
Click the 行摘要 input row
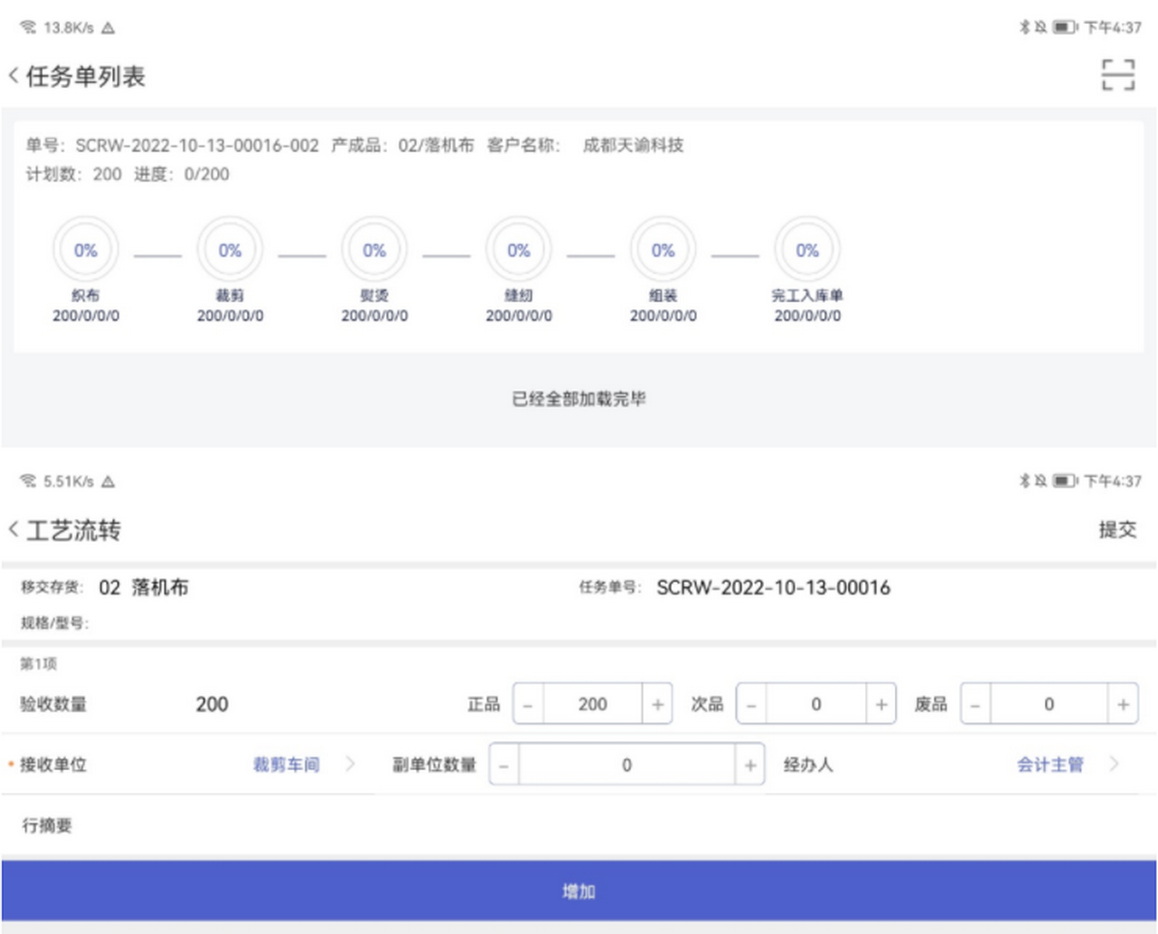click(x=578, y=826)
